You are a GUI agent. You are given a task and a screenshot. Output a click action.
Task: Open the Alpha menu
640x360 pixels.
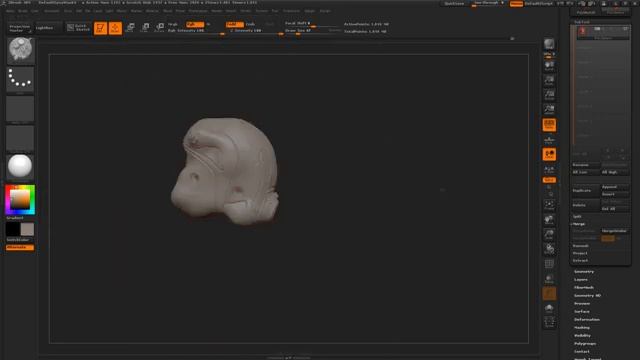coord(10,11)
